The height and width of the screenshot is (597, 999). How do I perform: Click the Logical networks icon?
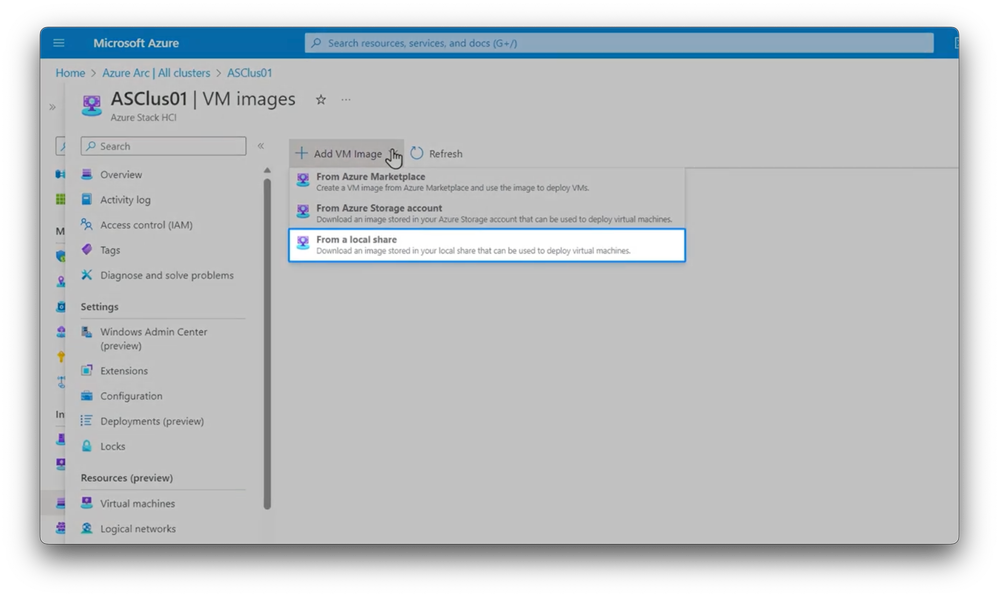point(87,528)
